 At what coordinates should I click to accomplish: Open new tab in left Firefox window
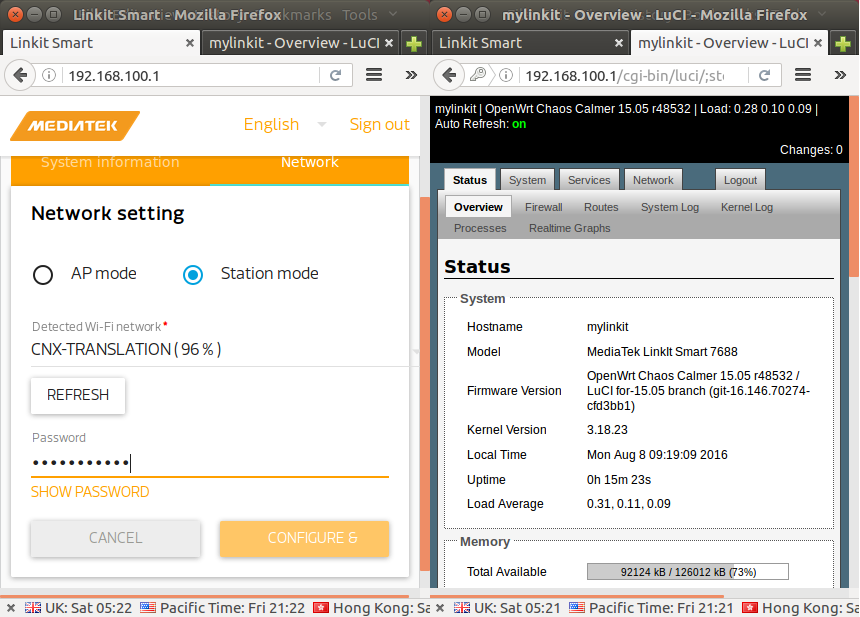(414, 43)
